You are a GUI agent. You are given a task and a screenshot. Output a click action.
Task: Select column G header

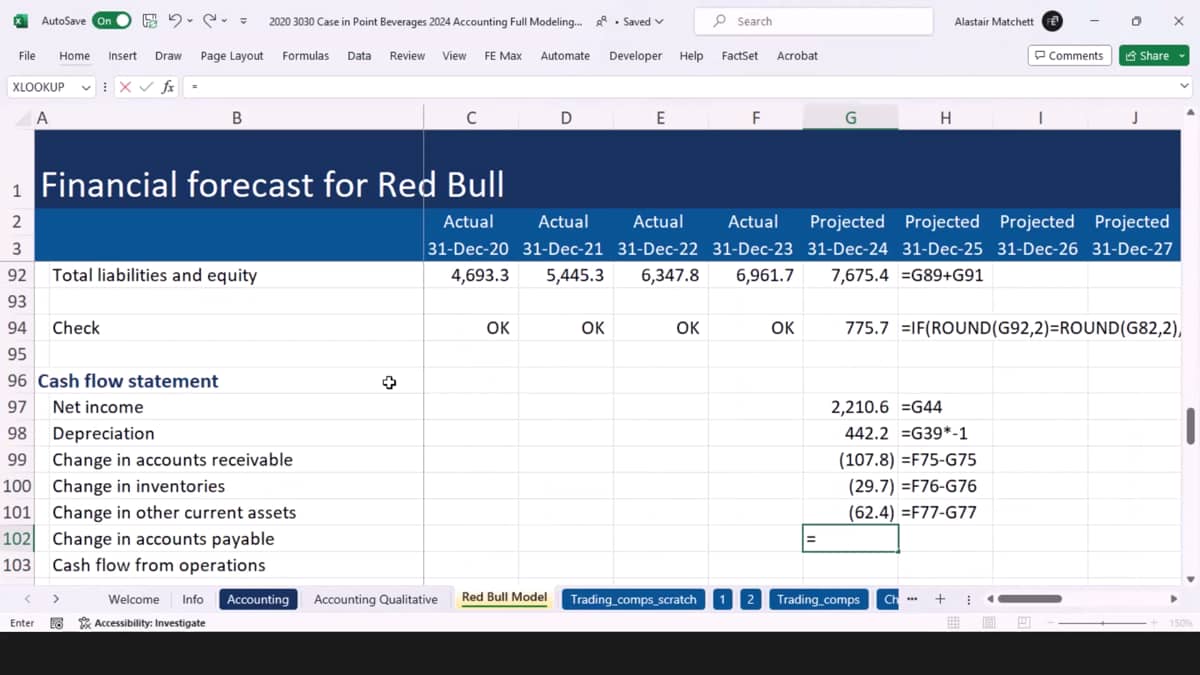coord(850,118)
